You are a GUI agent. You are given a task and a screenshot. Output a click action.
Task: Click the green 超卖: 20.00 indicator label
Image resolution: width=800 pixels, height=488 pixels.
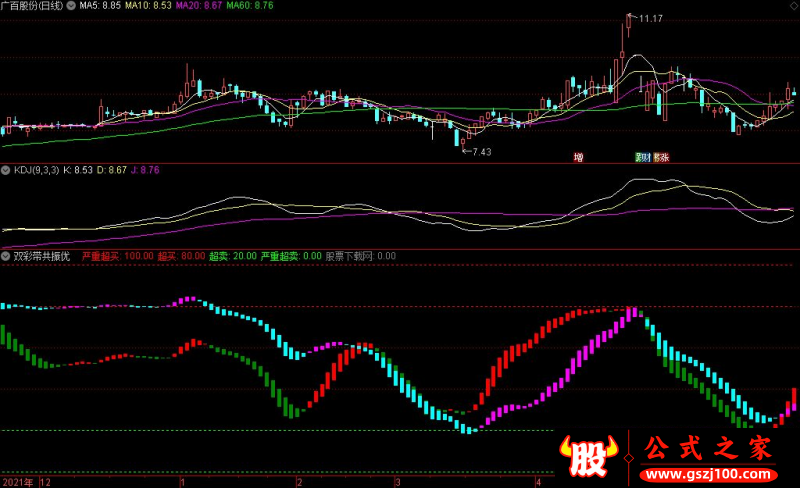[x=233, y=256]
